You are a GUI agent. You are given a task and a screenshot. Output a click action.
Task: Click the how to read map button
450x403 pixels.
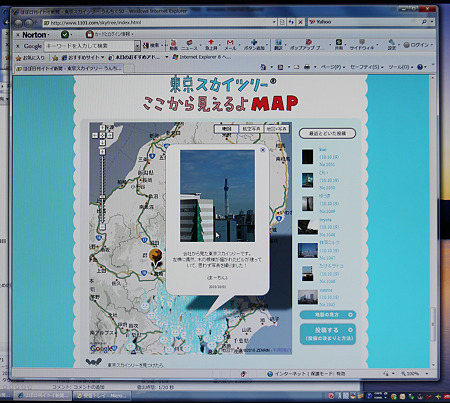coord(328,315)
